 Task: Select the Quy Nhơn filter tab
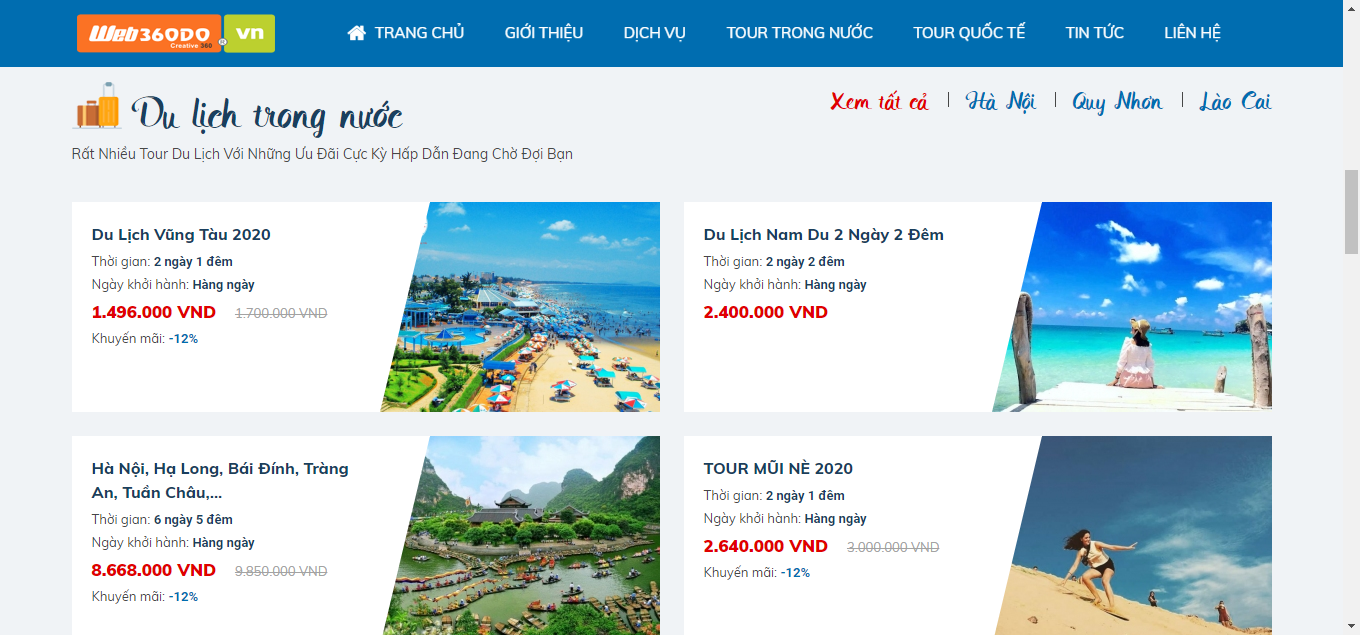click(x=1118, y=102)
